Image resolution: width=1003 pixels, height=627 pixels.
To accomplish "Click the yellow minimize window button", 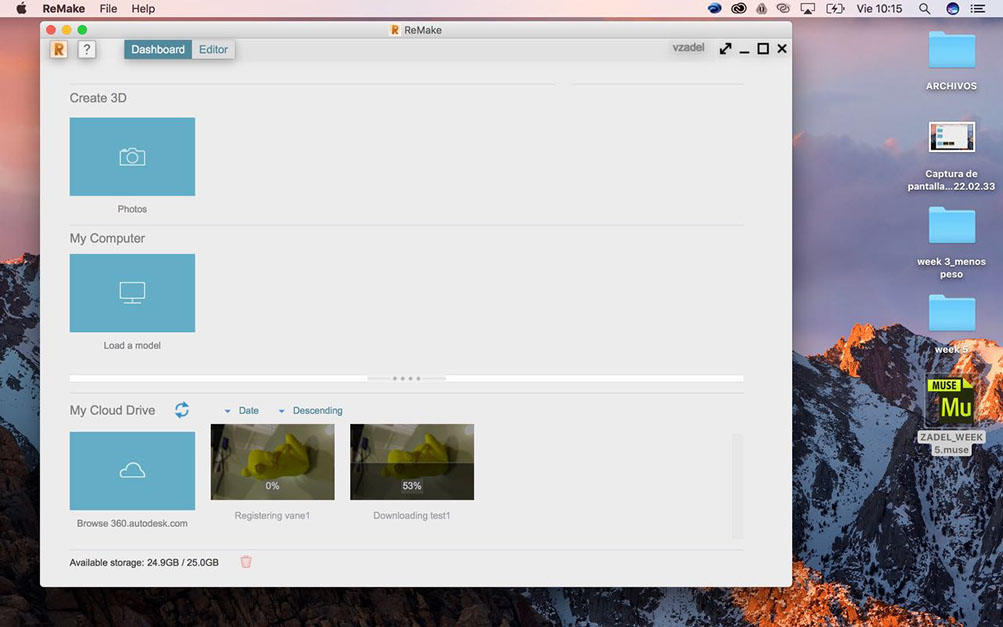I will 67,29.
